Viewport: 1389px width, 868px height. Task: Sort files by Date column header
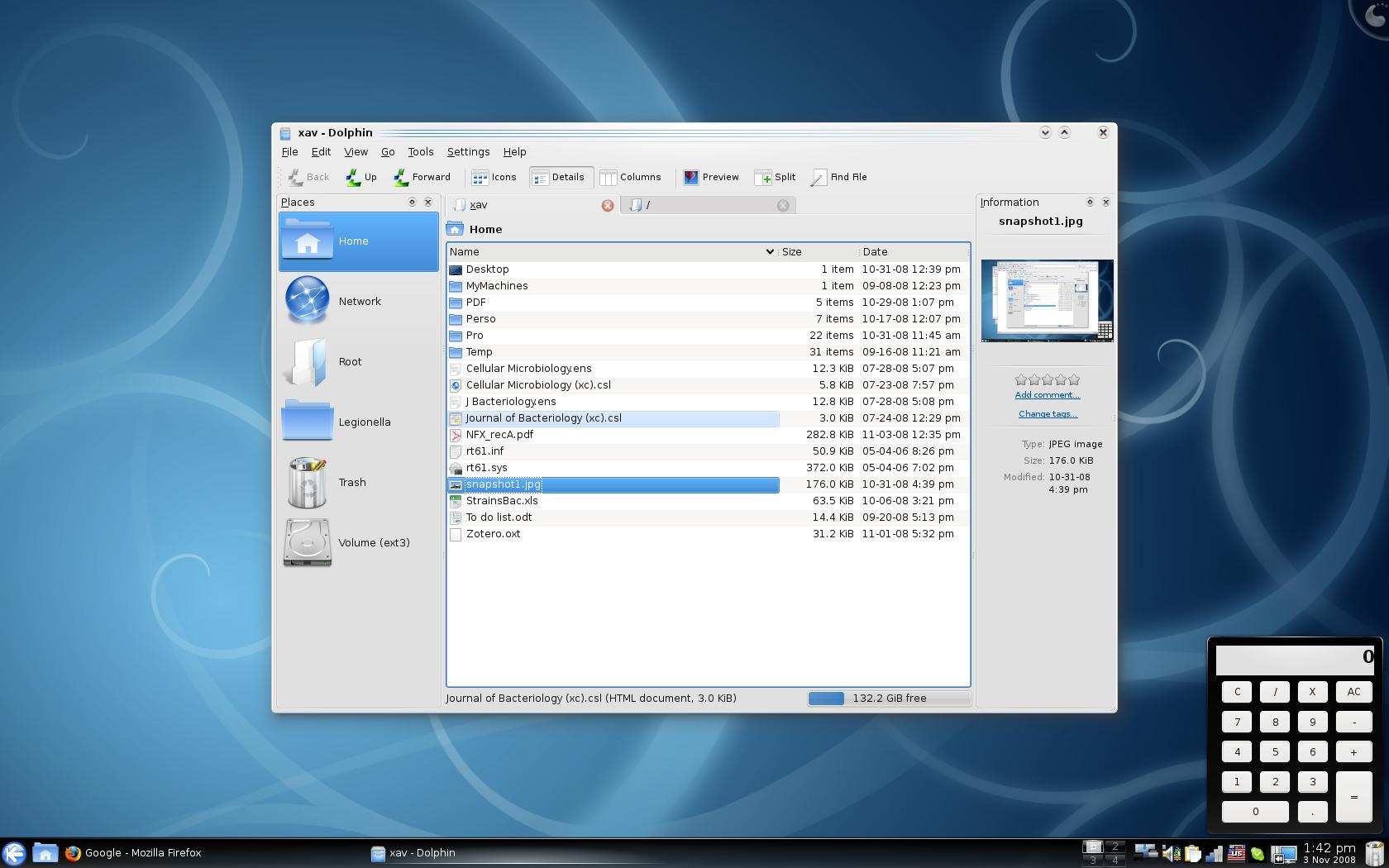tap(875, 251)
